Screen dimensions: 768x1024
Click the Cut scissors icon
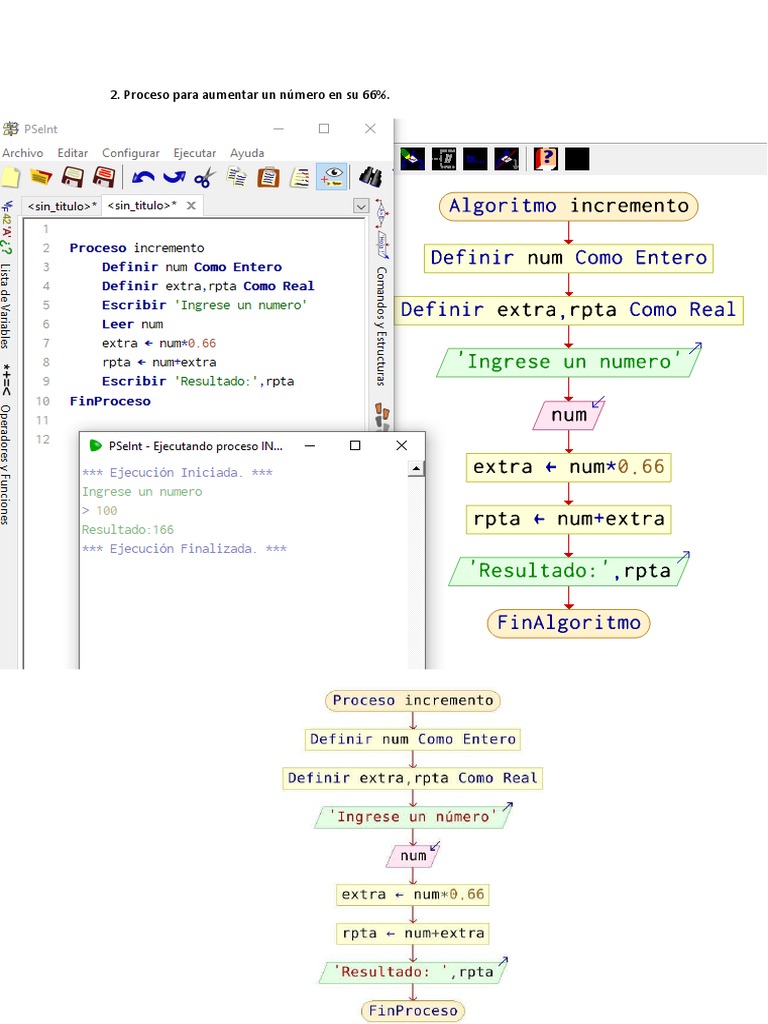[x=205, y=178]
